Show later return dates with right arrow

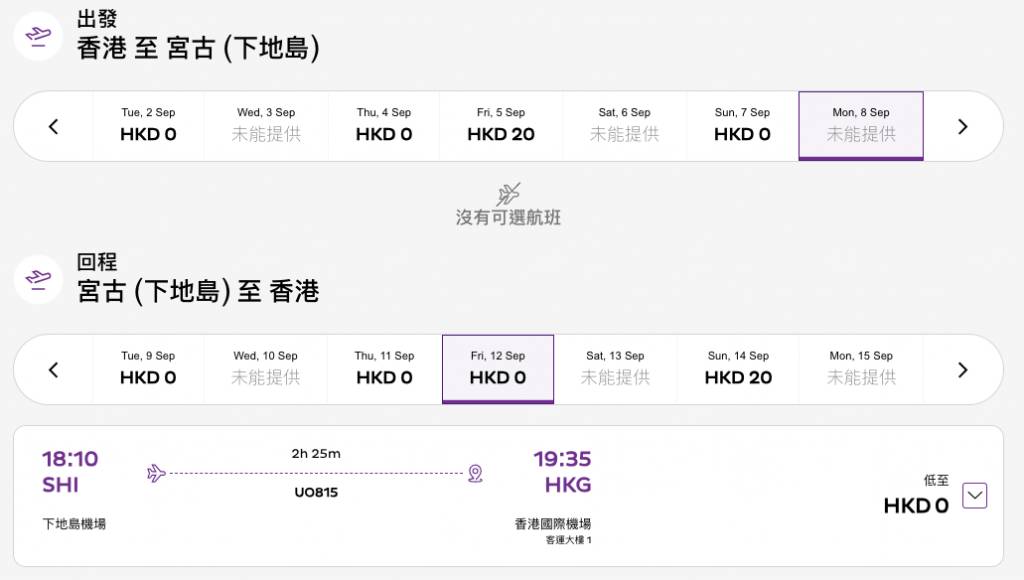coord(962,370)
